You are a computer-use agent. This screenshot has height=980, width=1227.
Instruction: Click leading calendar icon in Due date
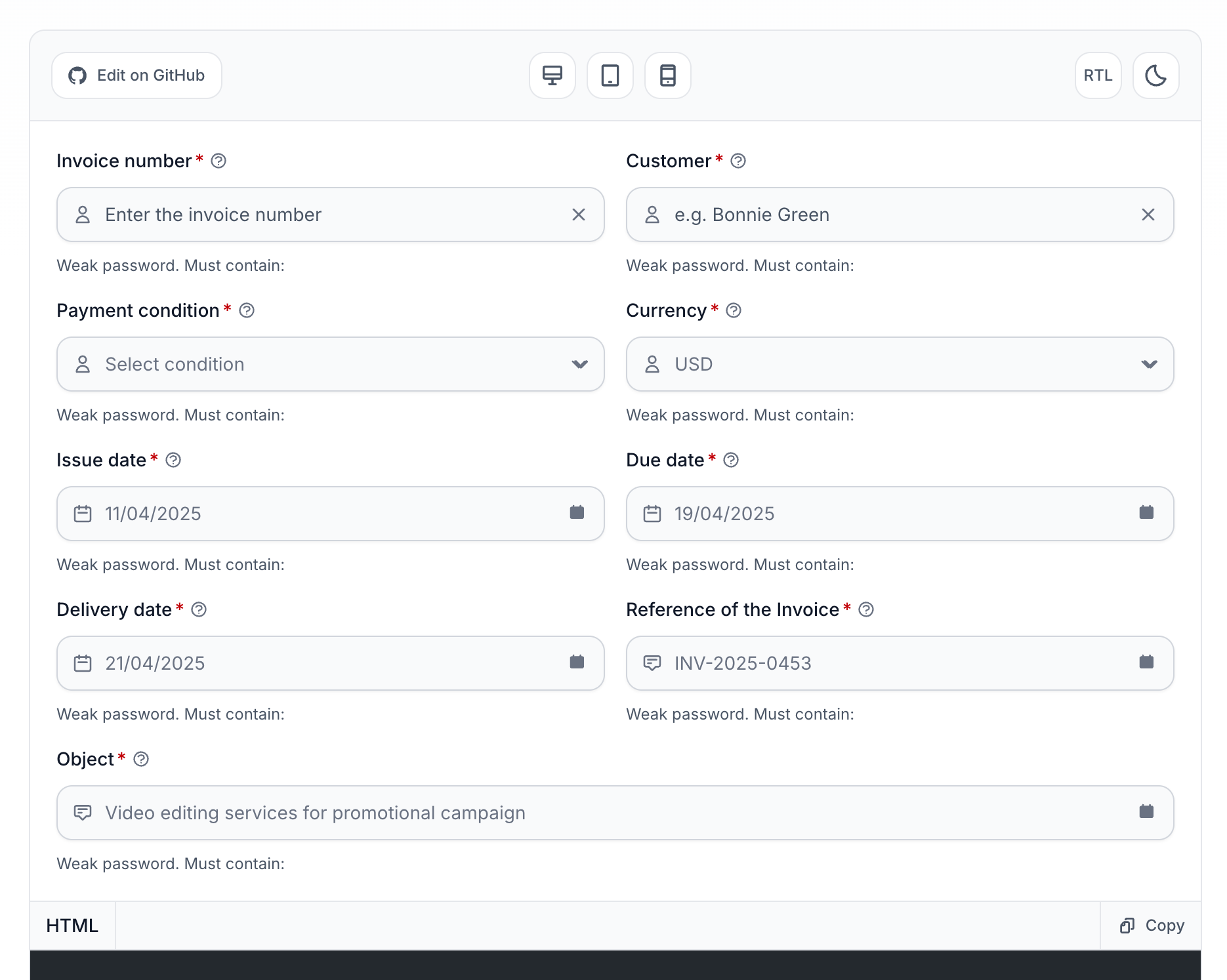point(652,514)
